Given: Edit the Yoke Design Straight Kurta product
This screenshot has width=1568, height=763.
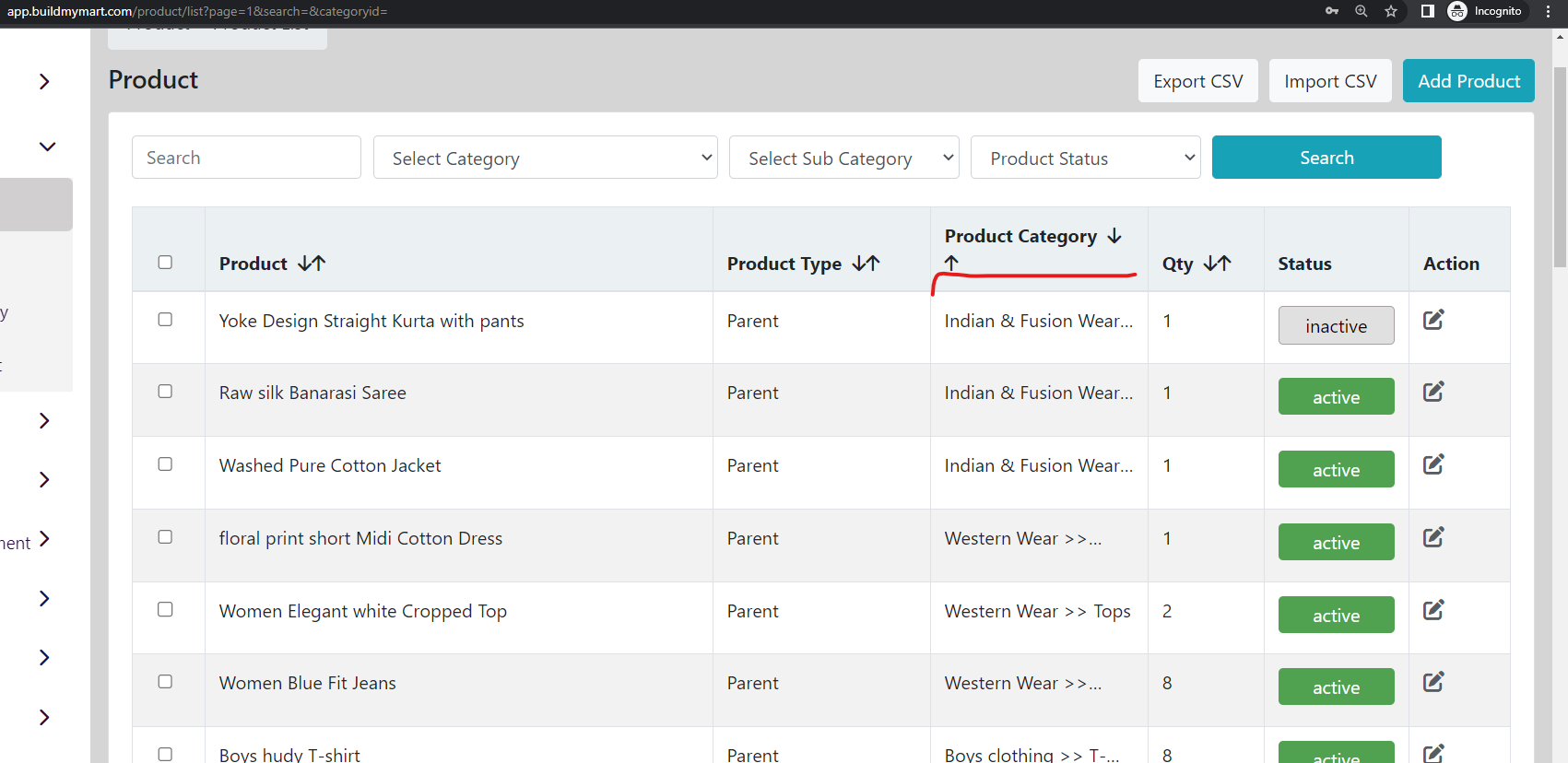Looking at the screenshot, I should coord(1433,320).
